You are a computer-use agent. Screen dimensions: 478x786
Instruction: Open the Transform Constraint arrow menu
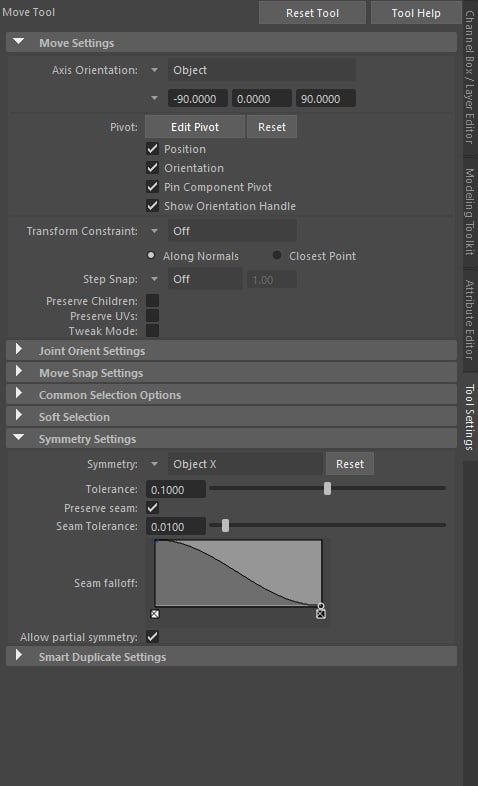click(x=154, y=231)
